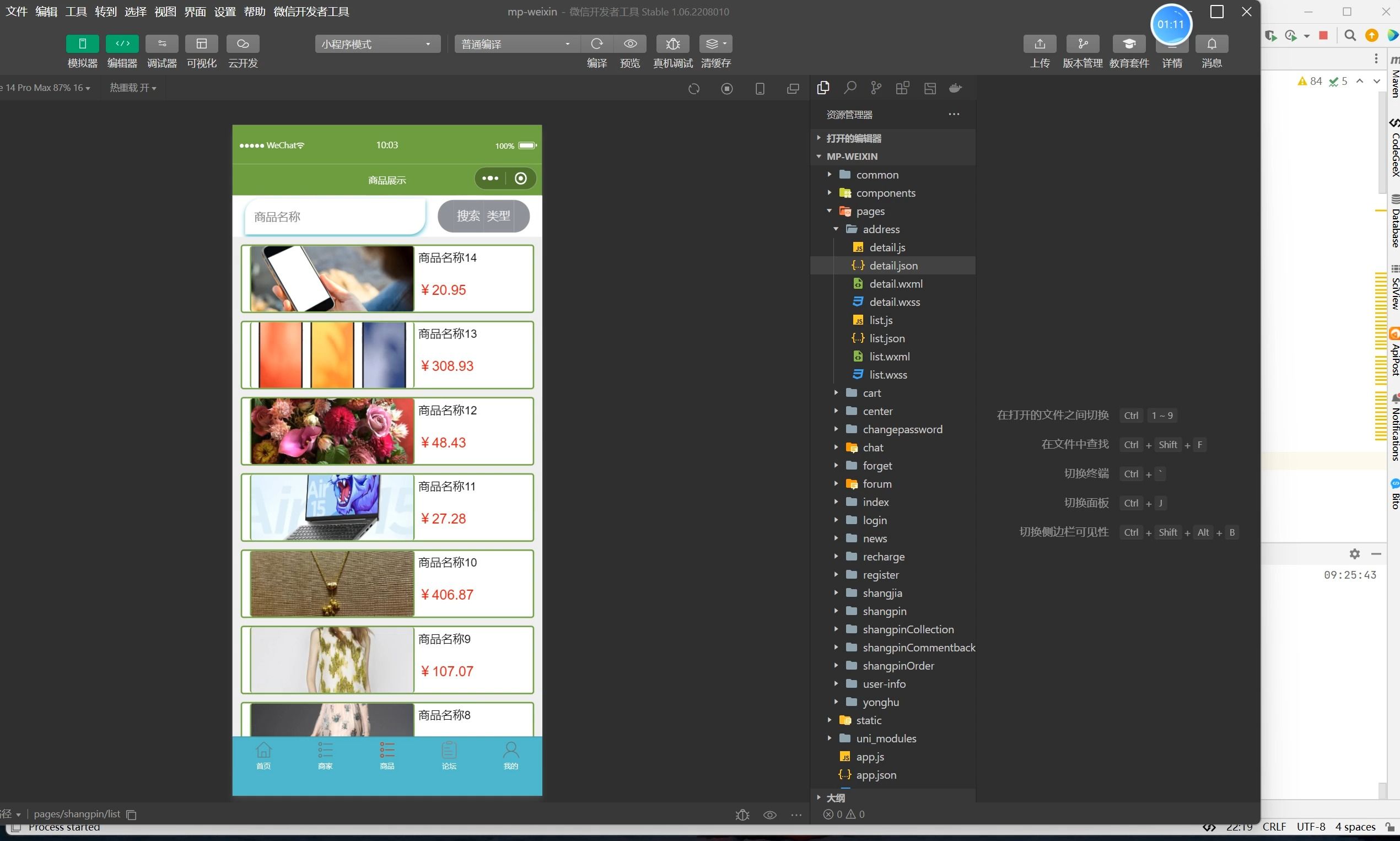1400x841 pixels.
Task: Open the 设置 menu
Action: (224, 12)
